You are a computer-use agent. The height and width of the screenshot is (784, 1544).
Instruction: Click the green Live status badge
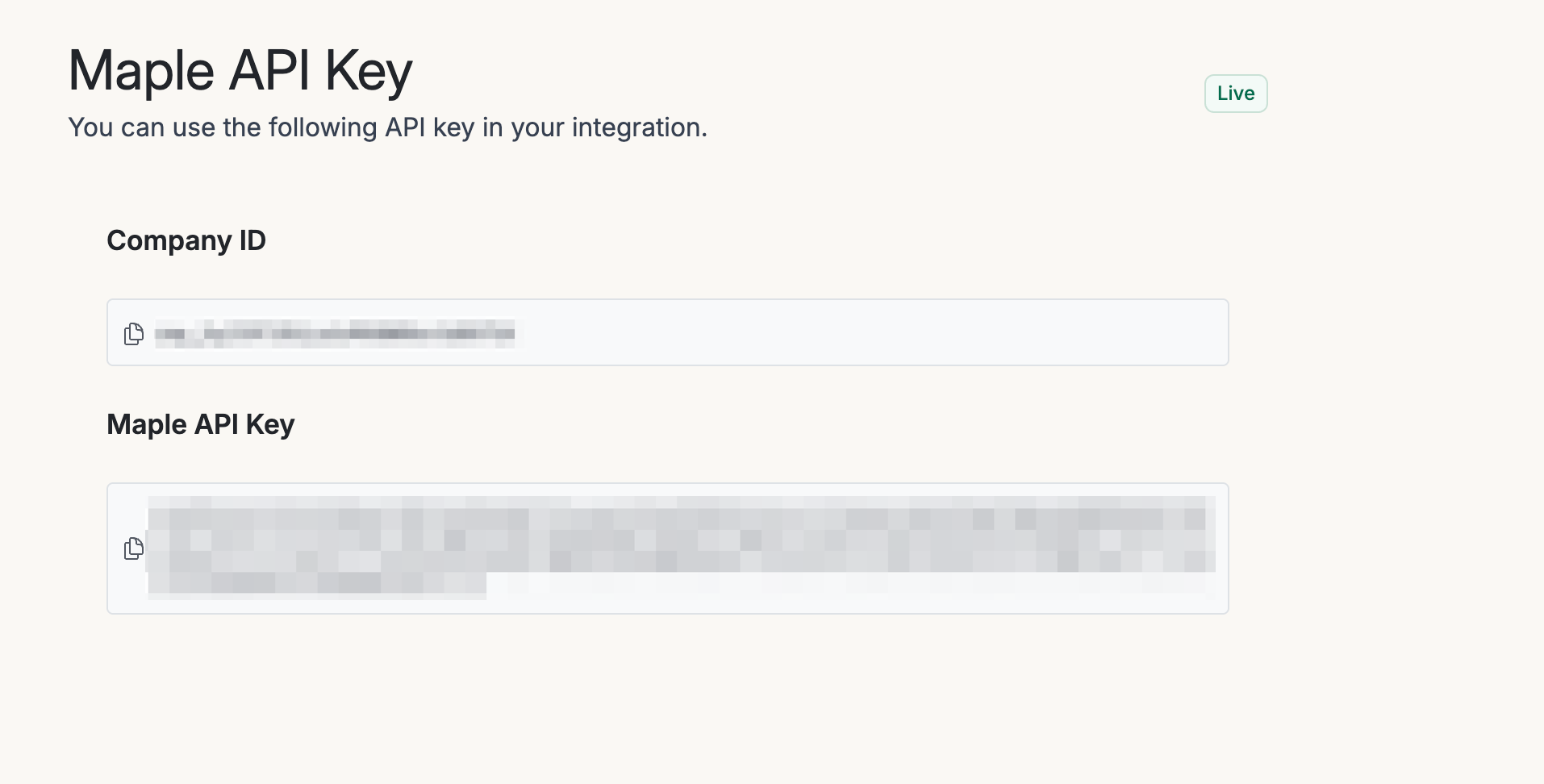tap(1235, 94)
